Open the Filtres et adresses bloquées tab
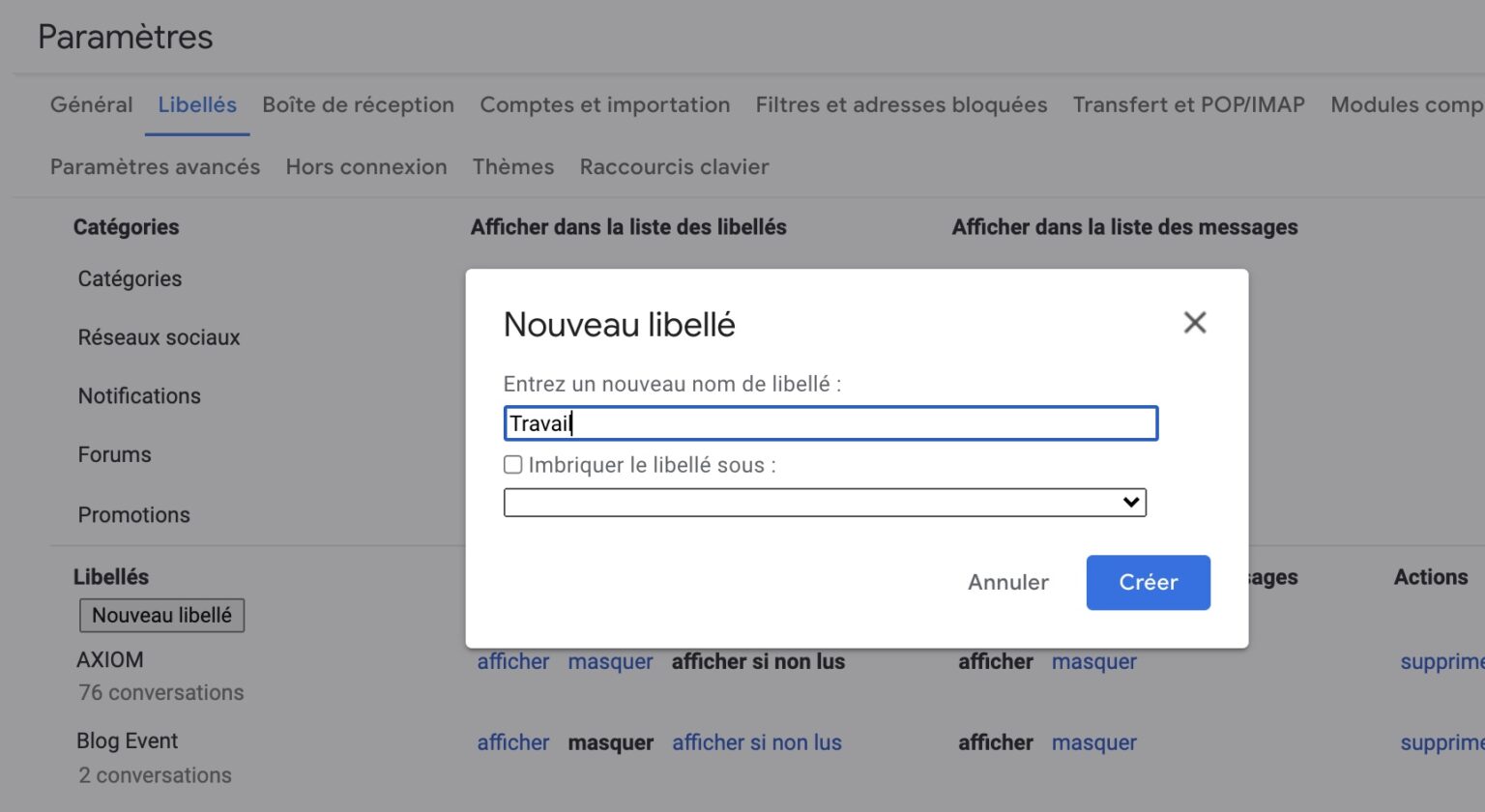 click(x=901, y=104)
